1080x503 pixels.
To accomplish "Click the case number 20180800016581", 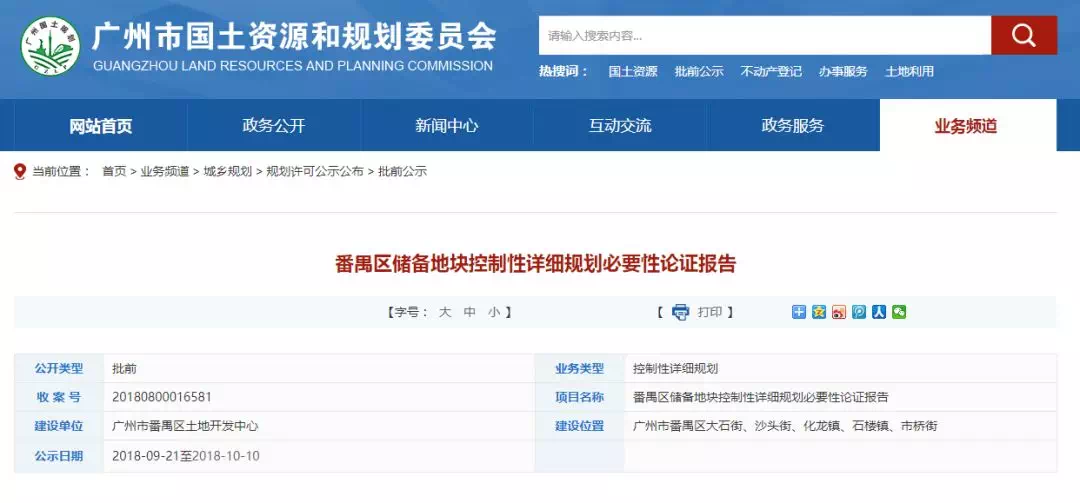I will click(x=162, y=397).
